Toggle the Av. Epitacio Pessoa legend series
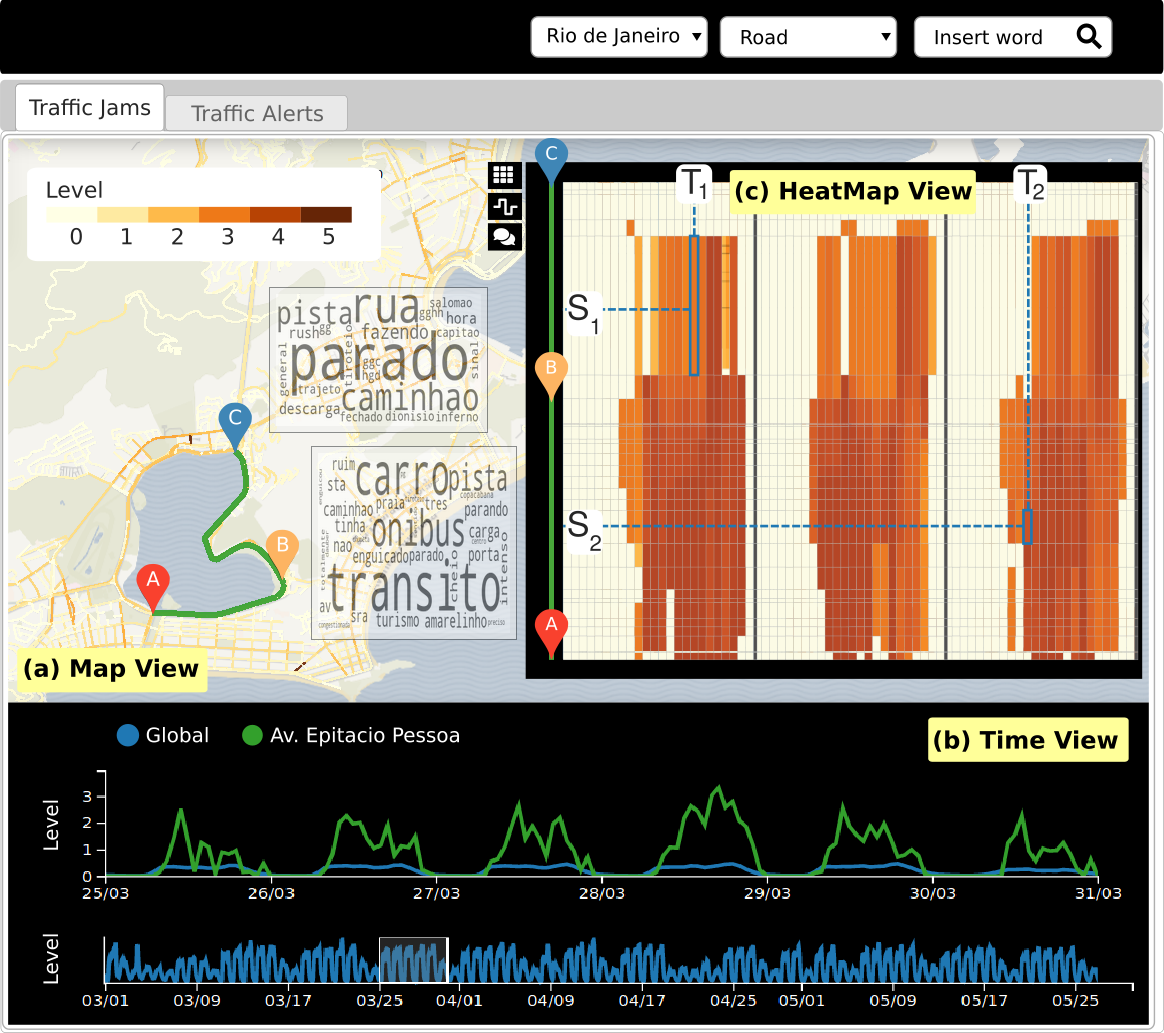This screenshot has width=1164, height=1033. pos(254,736)
